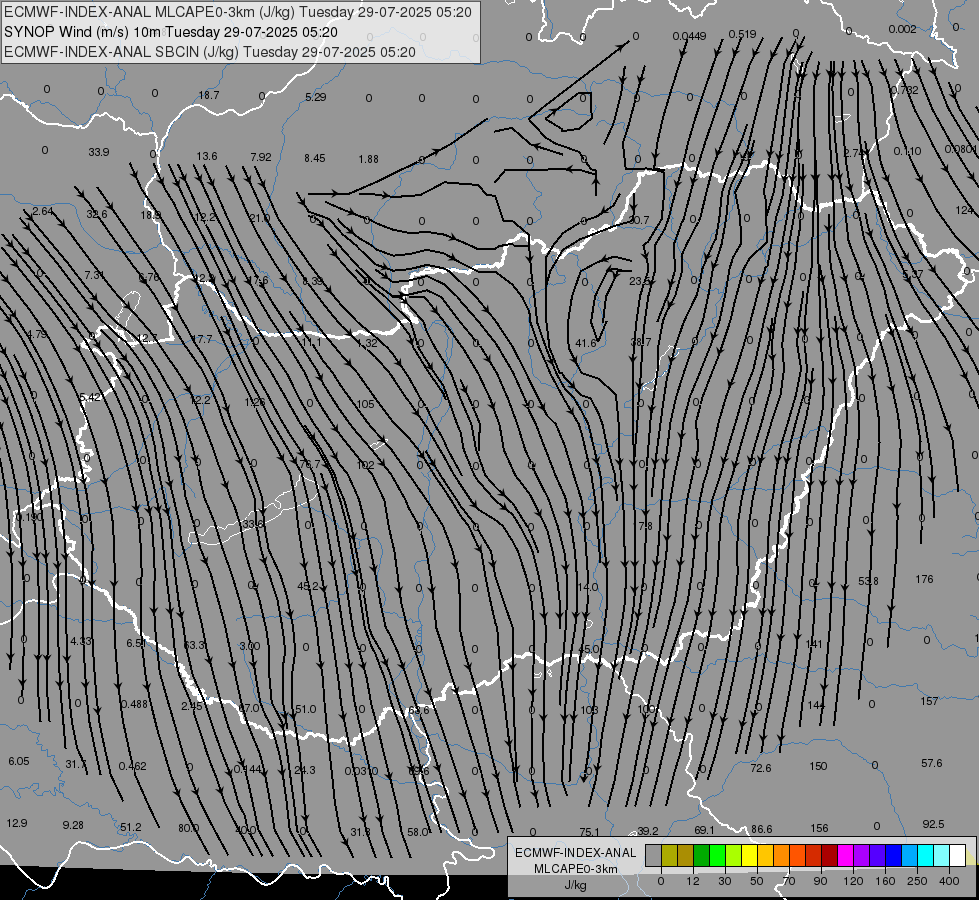Click map value 157
The image size is (979, 900).
929,701
